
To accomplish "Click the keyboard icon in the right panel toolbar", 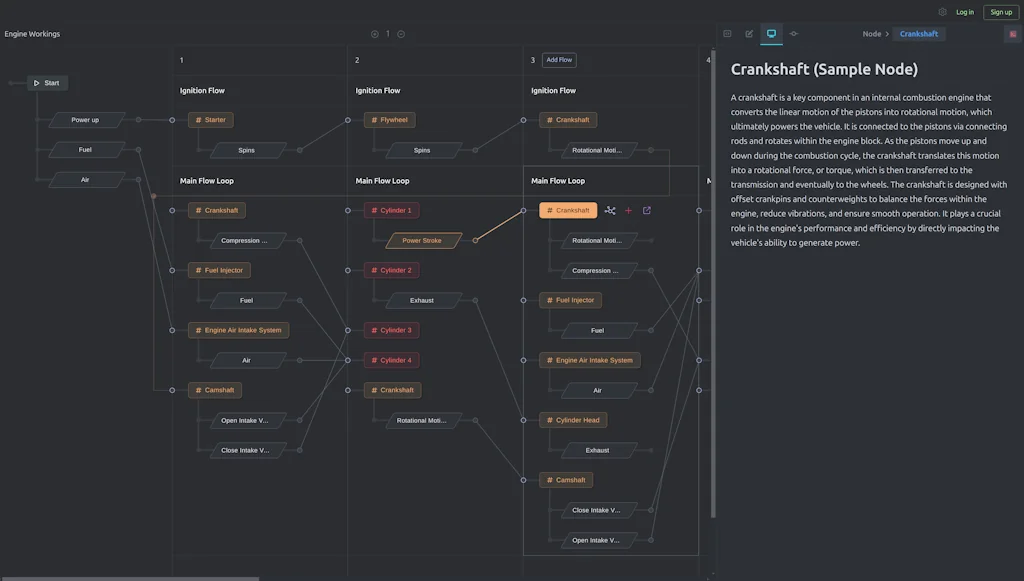I will coord(725,33).
